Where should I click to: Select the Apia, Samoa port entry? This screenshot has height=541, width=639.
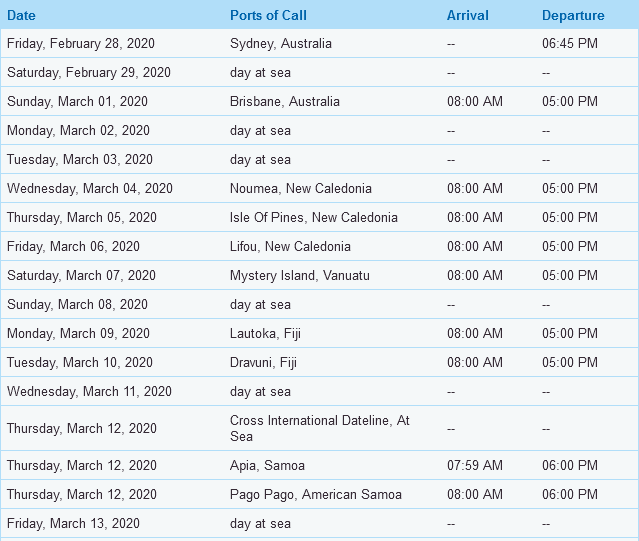(x=267, y=466)
